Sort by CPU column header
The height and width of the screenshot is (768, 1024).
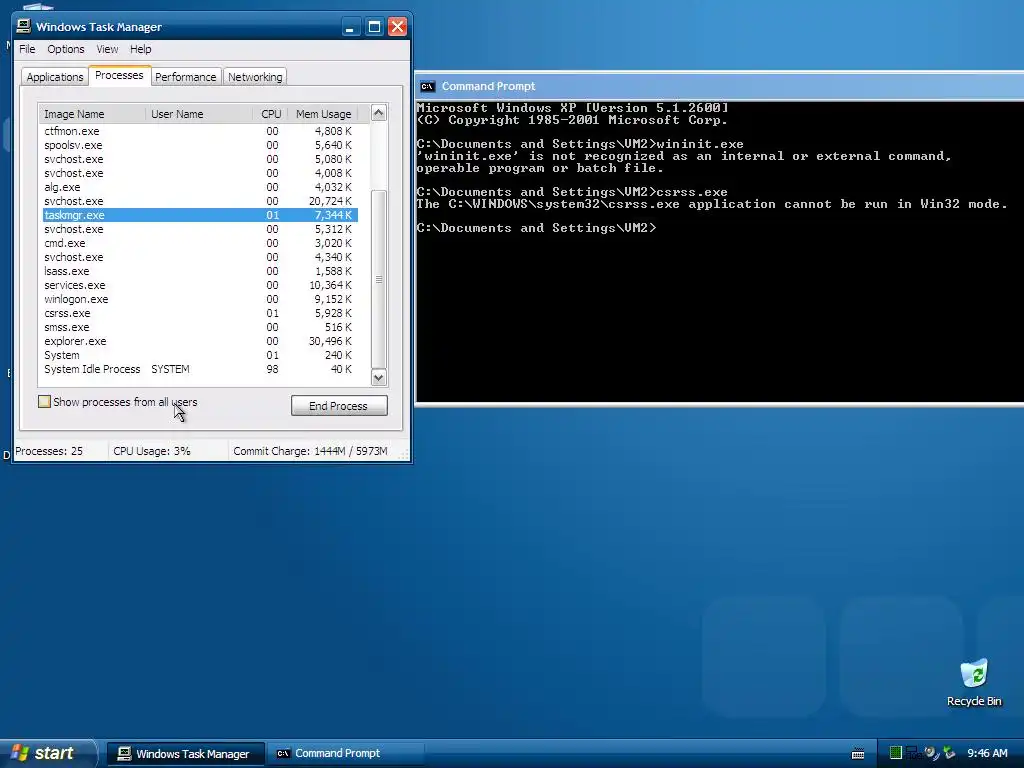pos(270,114)
